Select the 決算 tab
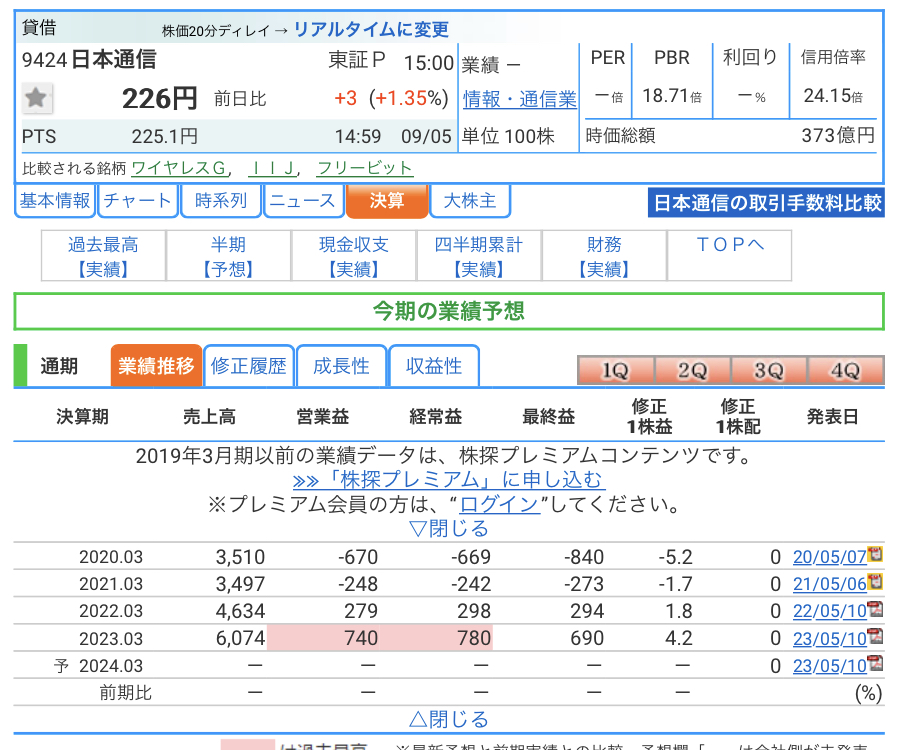900x750 pixels. pos(387,201)
